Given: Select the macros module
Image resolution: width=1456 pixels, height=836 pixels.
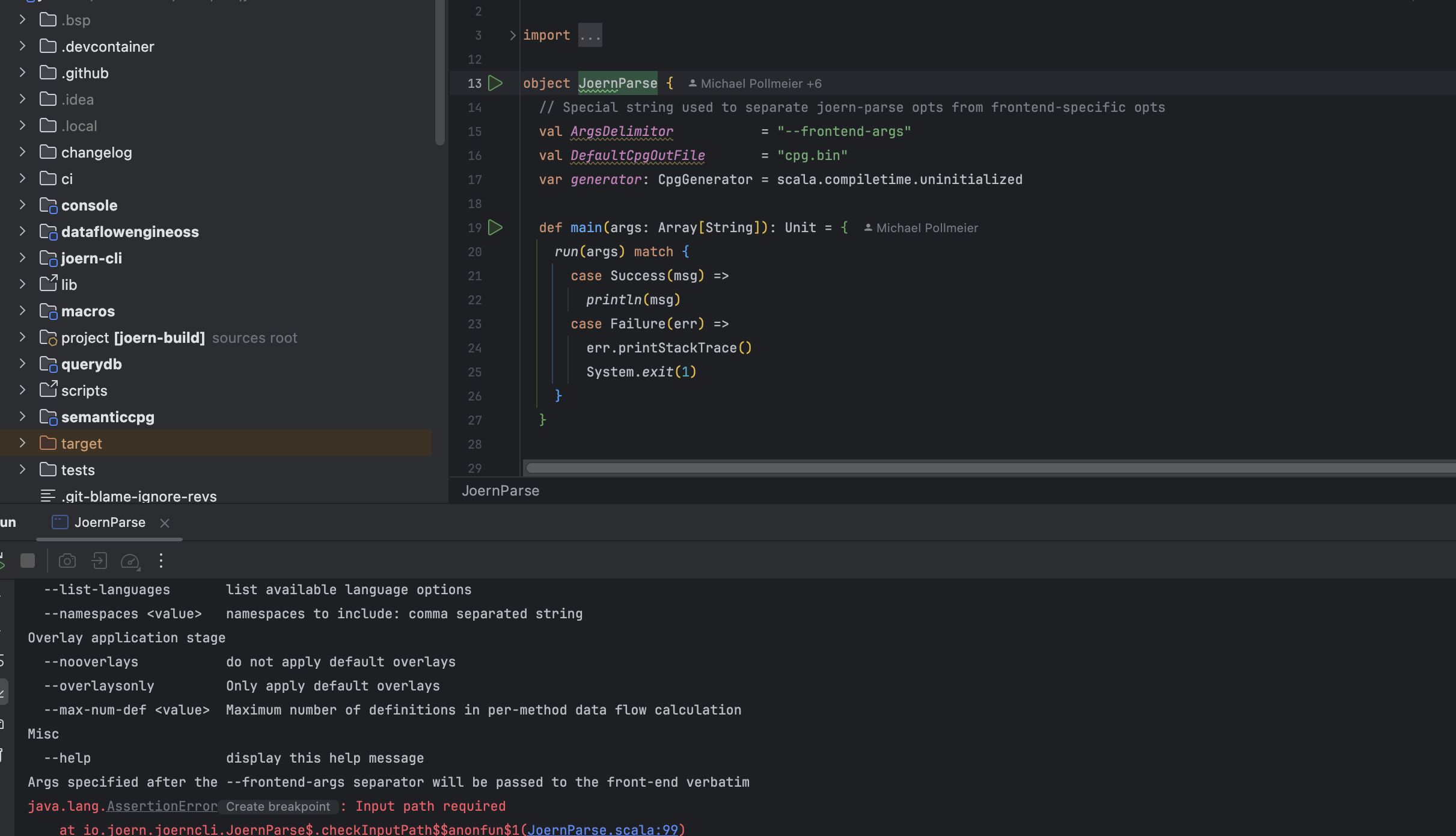Looking at the screenshot, I should pos(88,311).
